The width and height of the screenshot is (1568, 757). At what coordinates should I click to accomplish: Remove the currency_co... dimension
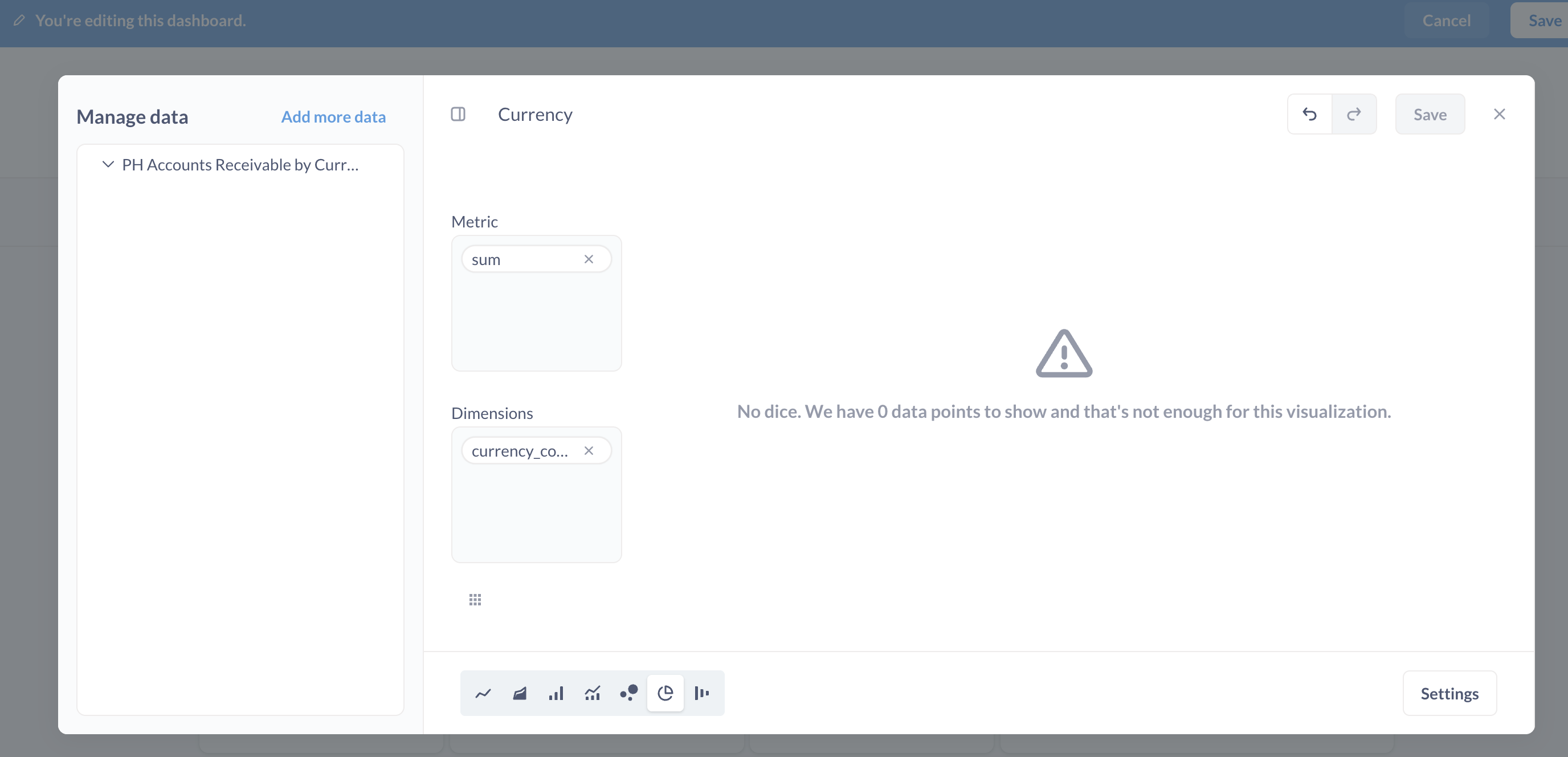(589, 451)
